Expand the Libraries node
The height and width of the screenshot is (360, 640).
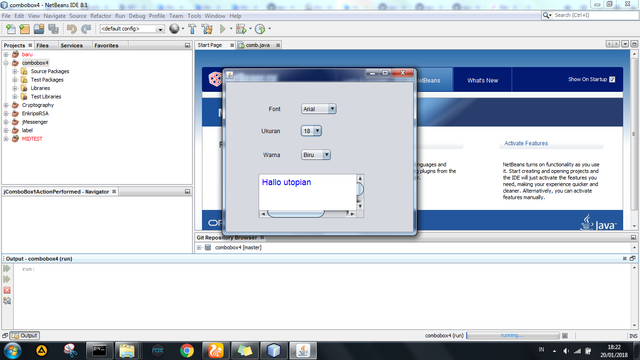coord(15,88)
